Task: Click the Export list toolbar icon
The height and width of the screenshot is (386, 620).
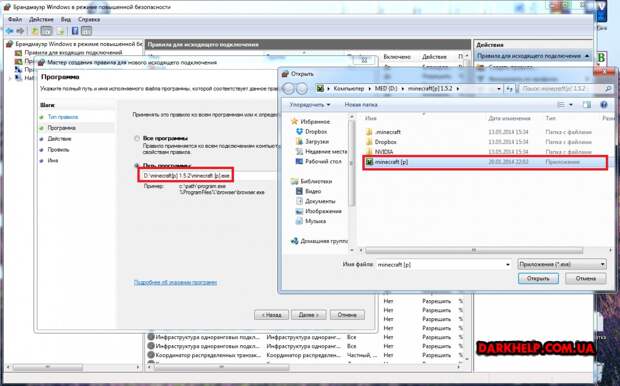Action: pyautogui.click(x=60, y=31)
